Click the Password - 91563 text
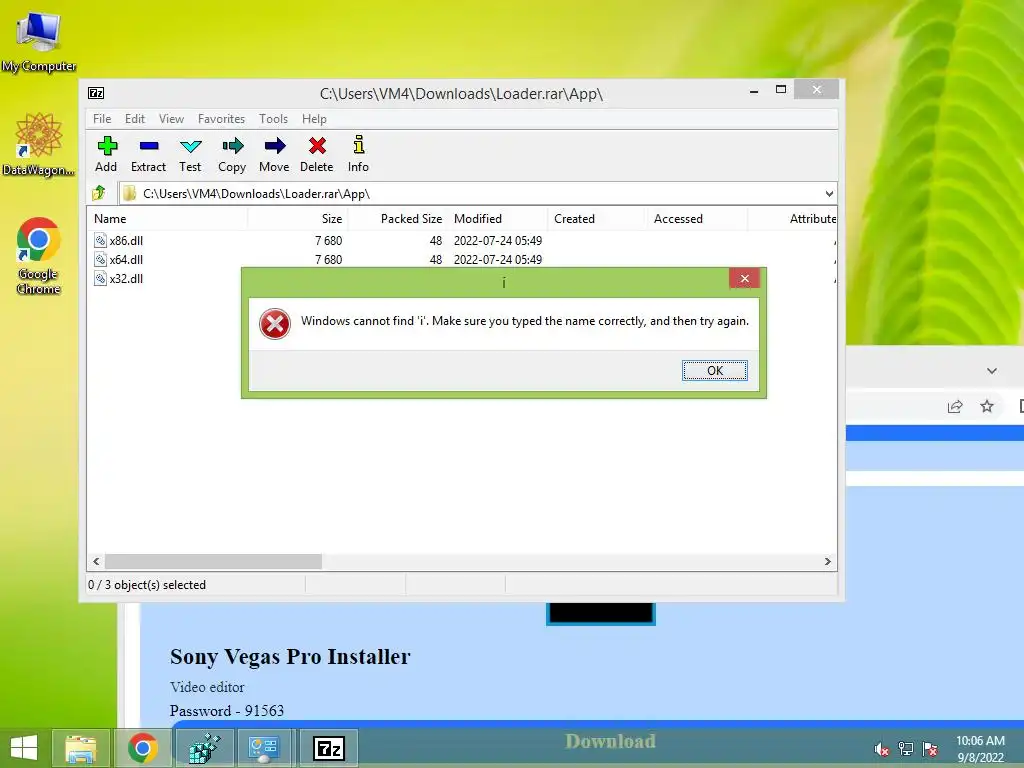This screenshot has height=768, width=1024. (227, 711)
